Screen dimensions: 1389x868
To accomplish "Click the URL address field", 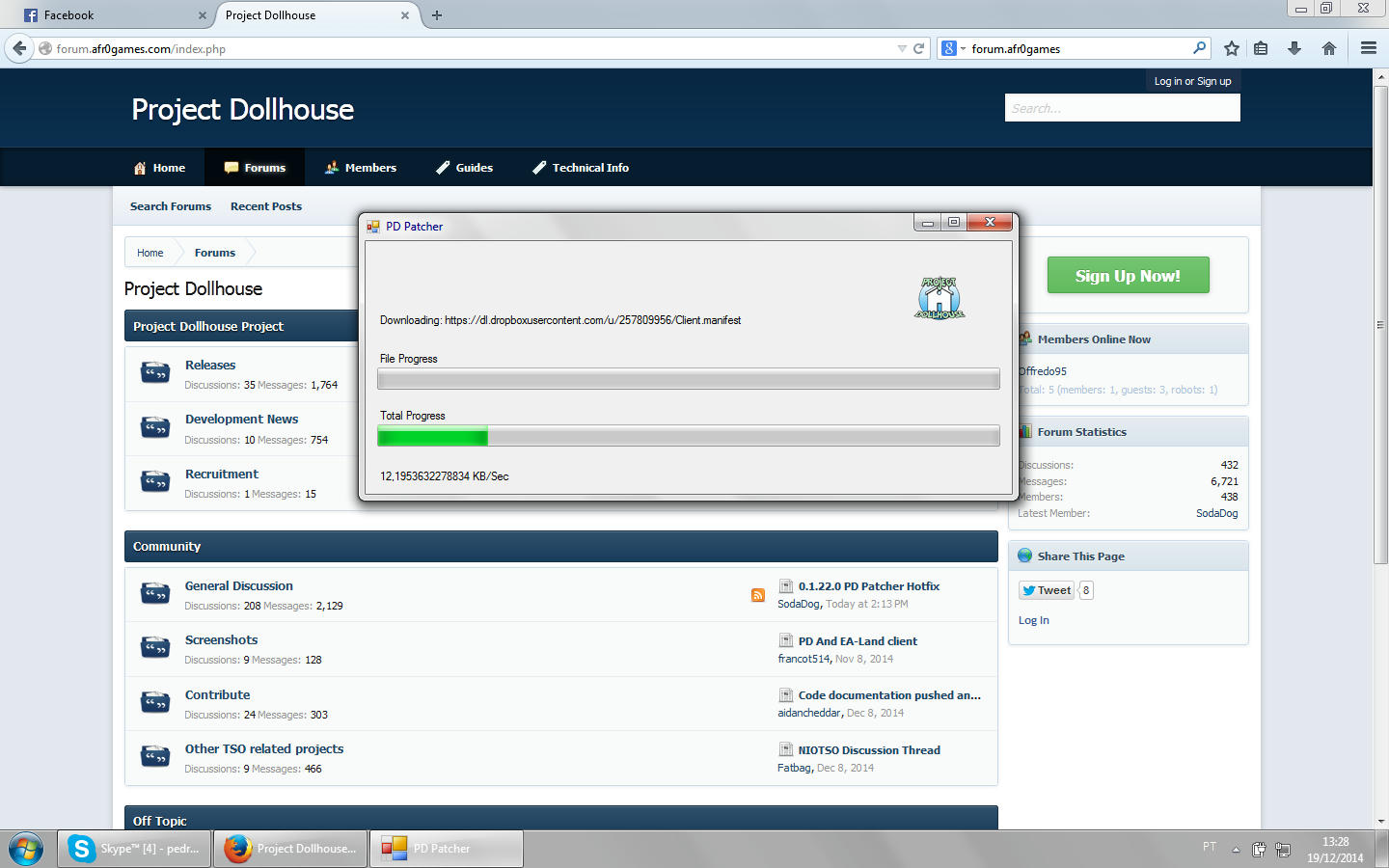I will click(473, 48).
